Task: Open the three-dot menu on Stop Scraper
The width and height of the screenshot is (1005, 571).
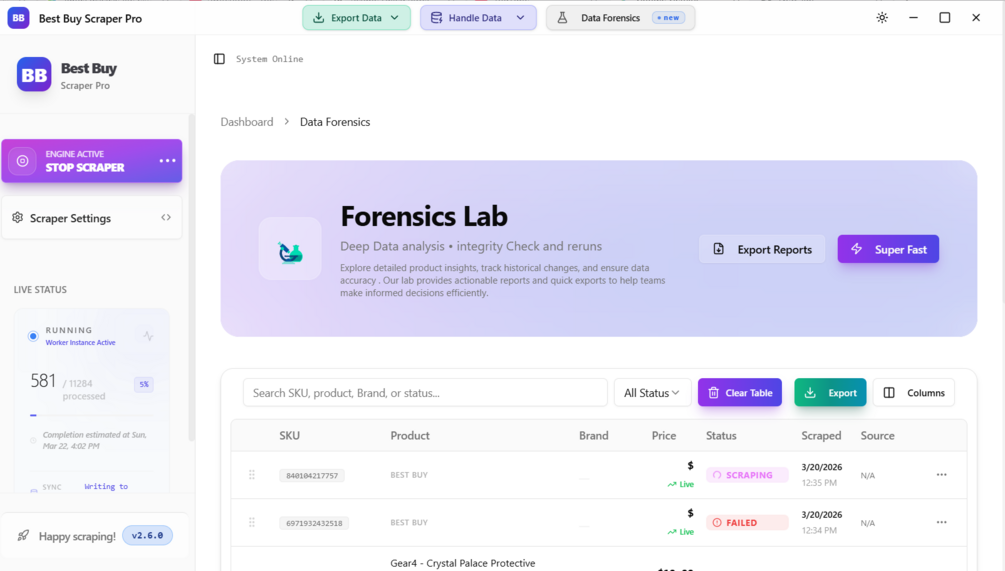Action: (x=167, y=161)
